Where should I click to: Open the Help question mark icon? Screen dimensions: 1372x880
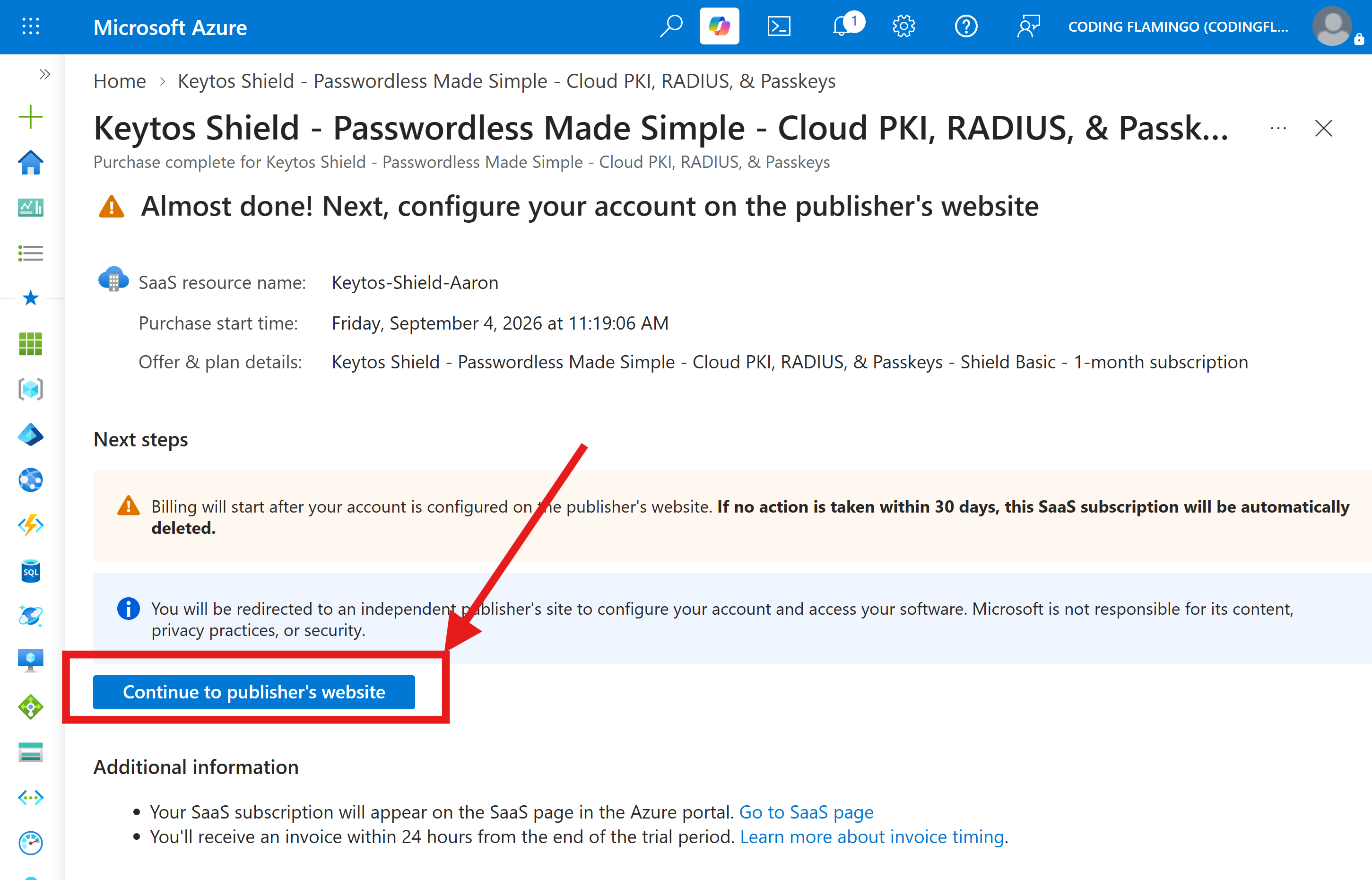pos(966,26)
